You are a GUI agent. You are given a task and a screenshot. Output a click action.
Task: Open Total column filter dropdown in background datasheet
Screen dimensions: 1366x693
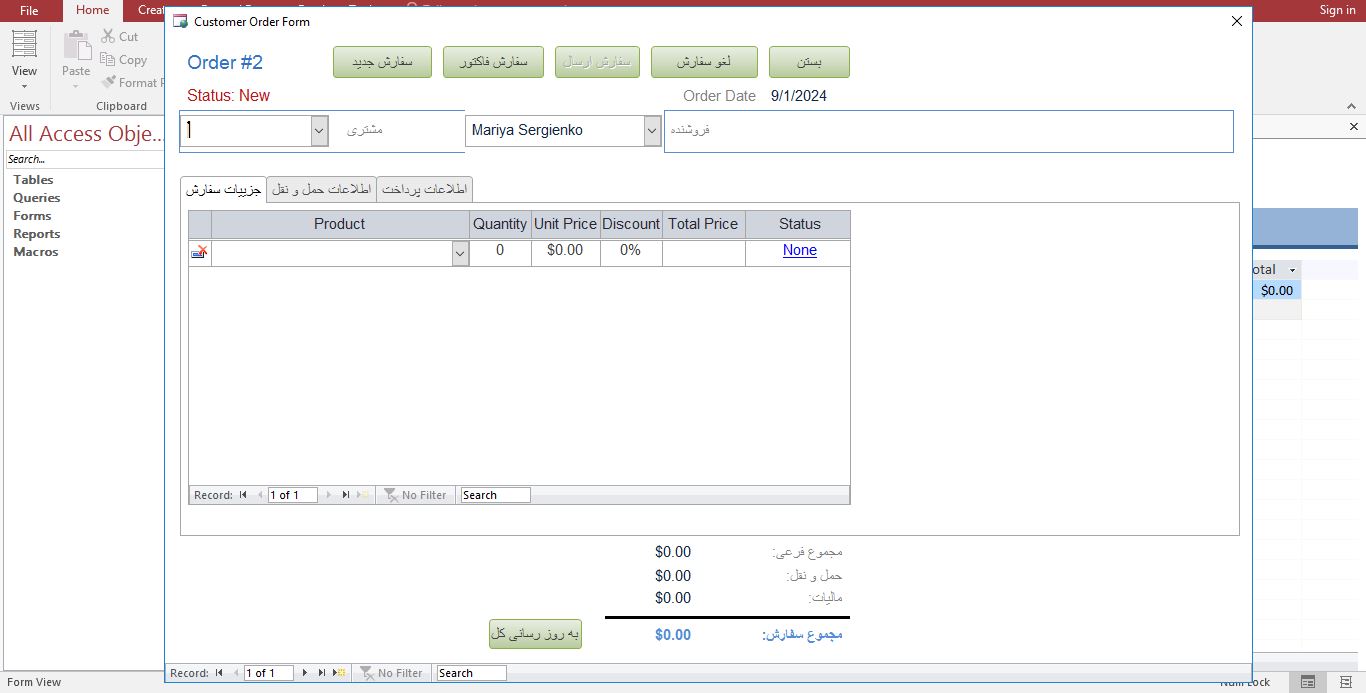coord(1292,270)
